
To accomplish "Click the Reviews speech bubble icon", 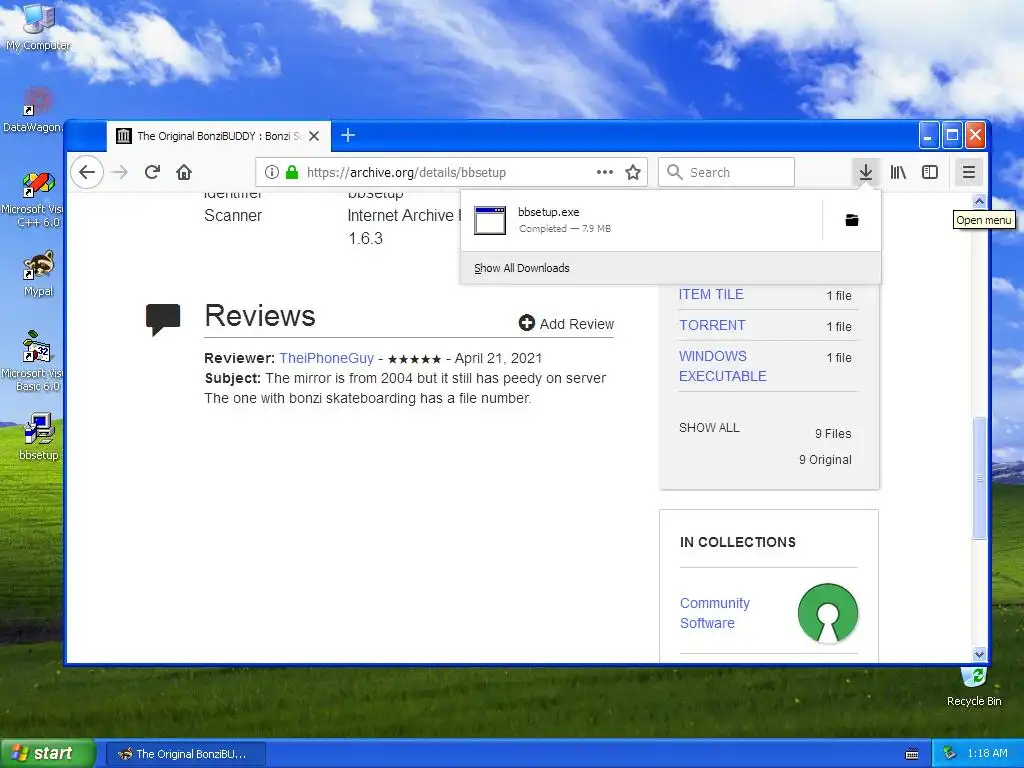I will pos(163,319).
